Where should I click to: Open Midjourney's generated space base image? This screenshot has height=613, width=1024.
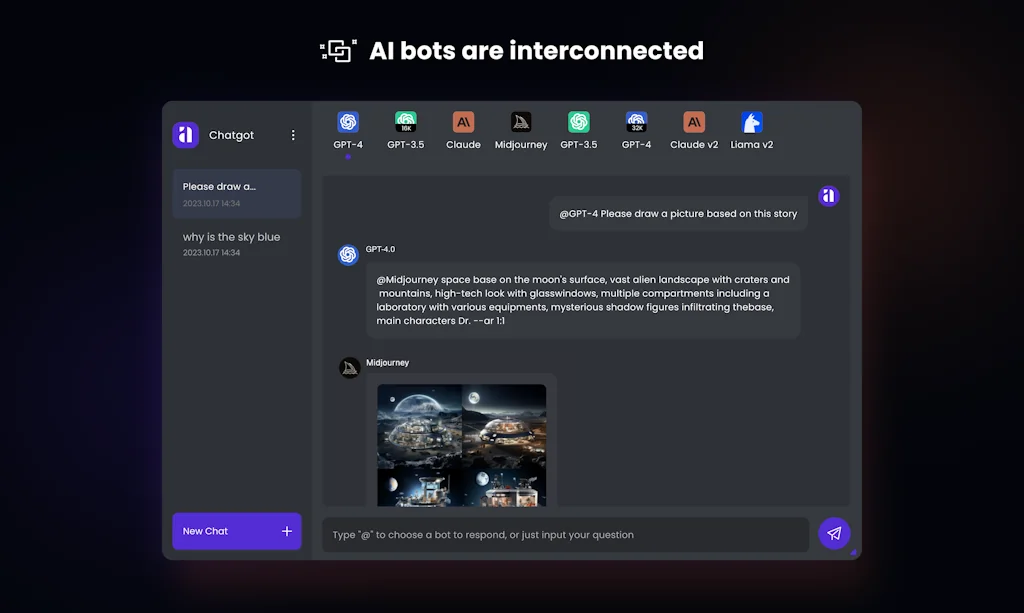point(461,445)
